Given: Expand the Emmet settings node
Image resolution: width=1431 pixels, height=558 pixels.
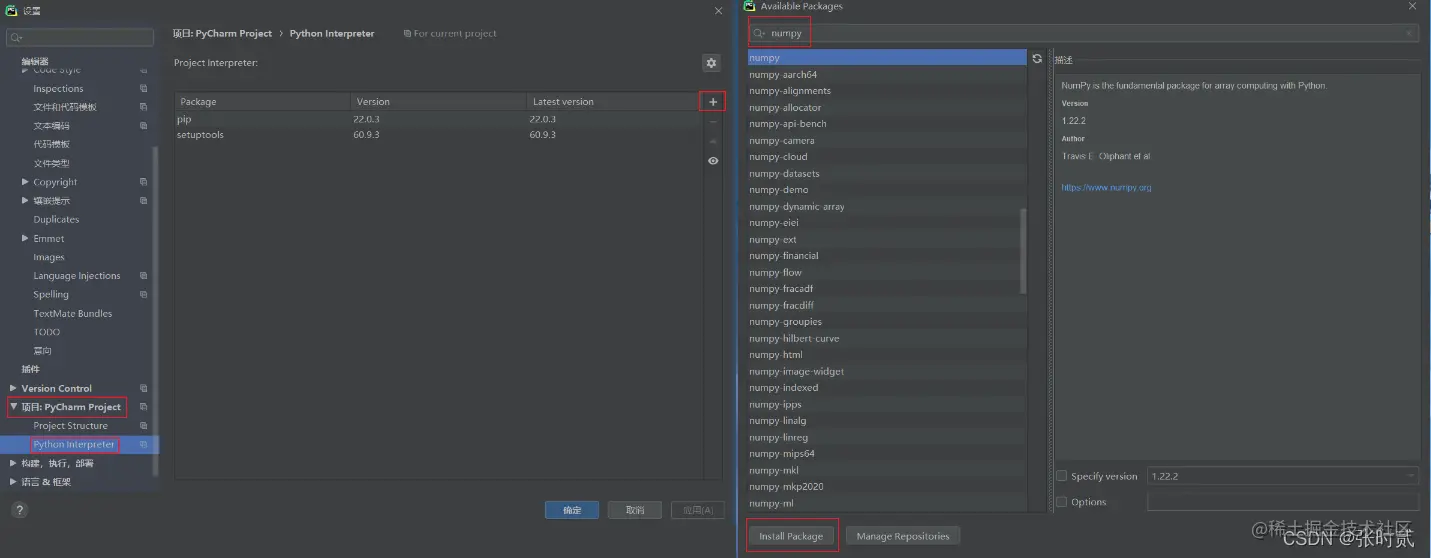Looking at the screenshot, I should [x=25, y=238].
